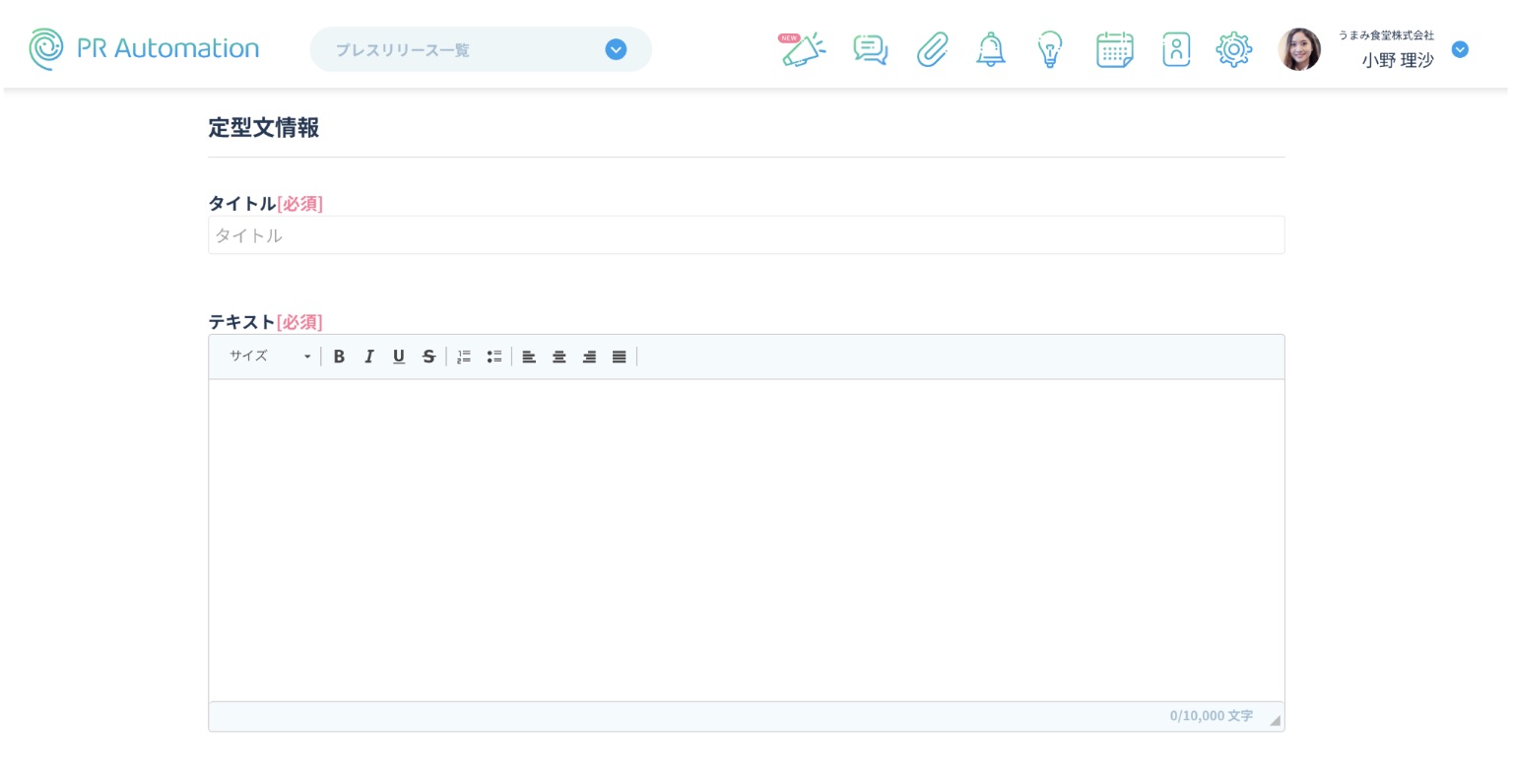Viewport: 1513px width, 784px height.
Task: Open the gear settings icon
Action: (x=1233, y=49)
